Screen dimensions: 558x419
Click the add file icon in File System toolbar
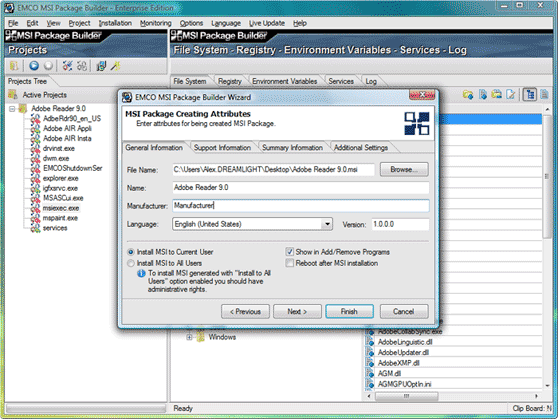tap(483, 95)
